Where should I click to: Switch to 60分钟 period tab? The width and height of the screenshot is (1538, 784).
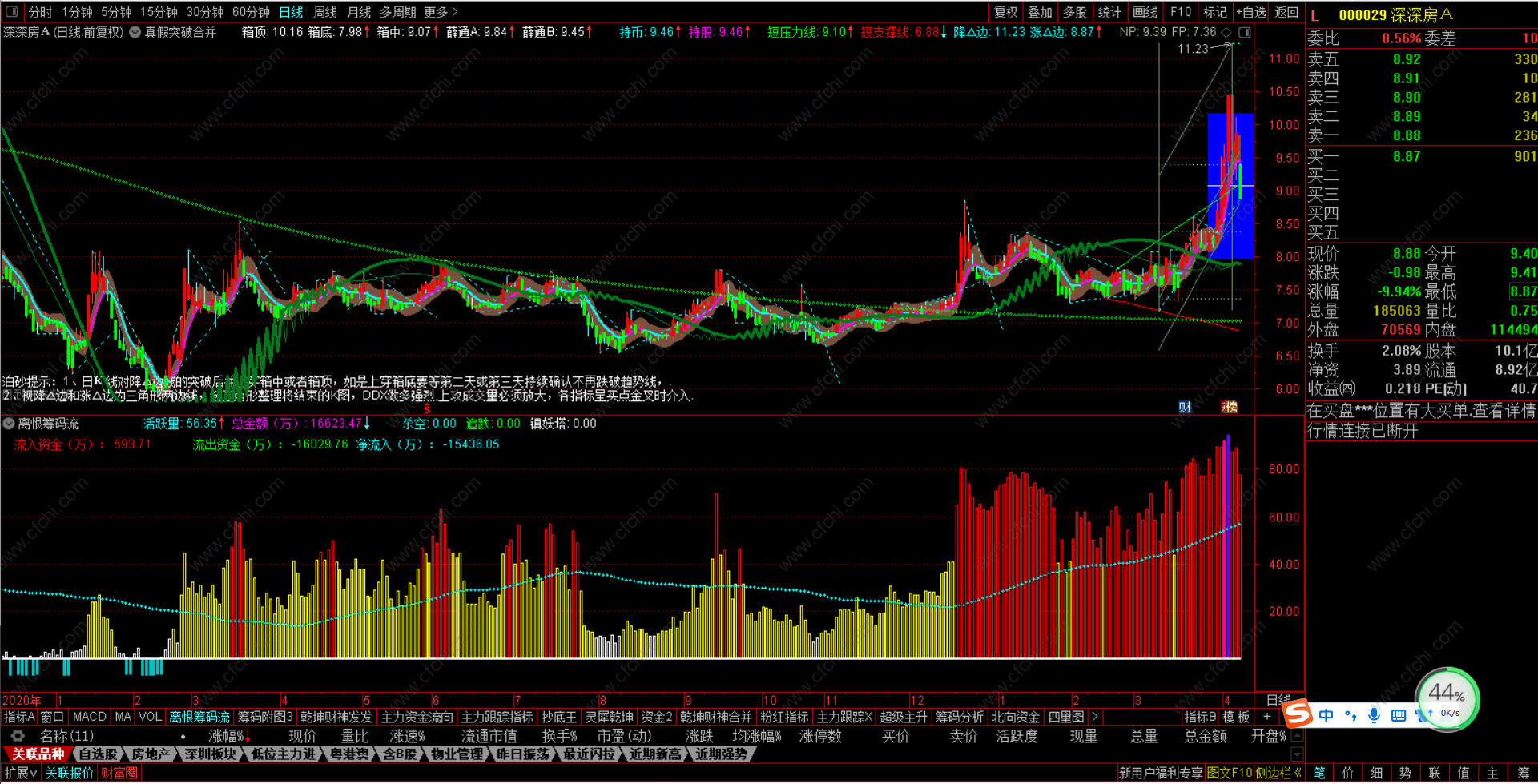tap(251, 12)
